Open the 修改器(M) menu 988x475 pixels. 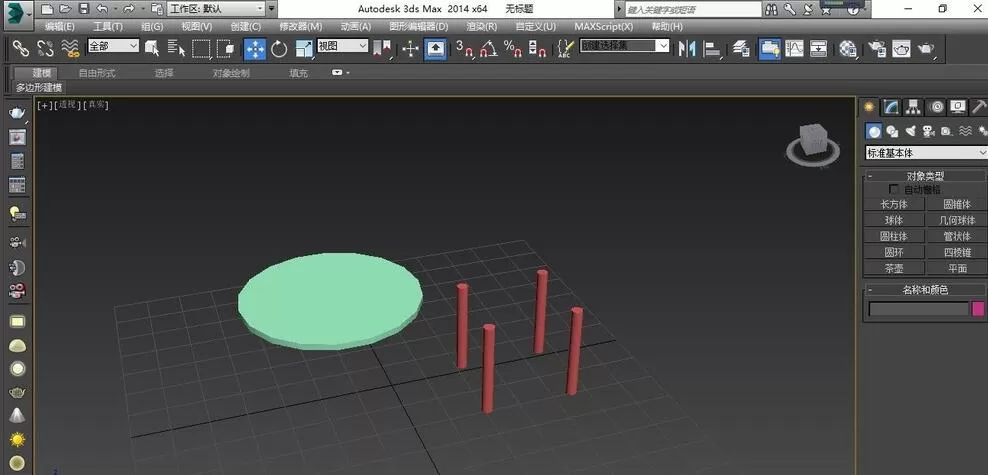[x=301, y=26]
